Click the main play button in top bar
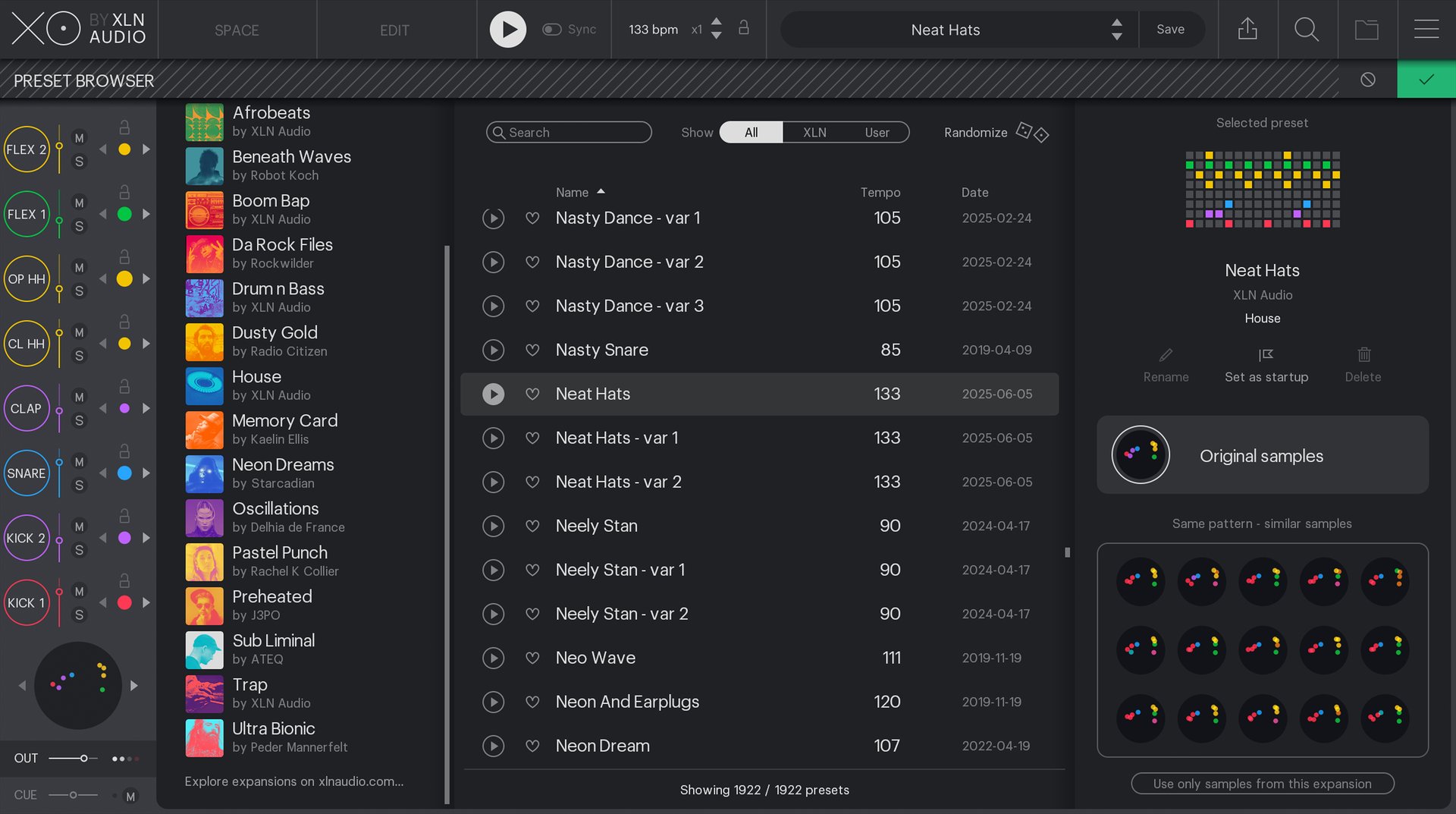Screen dimensions: 1456x814 pos(508,30)
